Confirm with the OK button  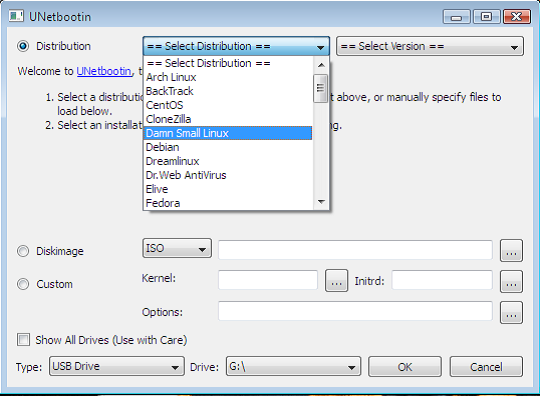click(x=405, y=366)
